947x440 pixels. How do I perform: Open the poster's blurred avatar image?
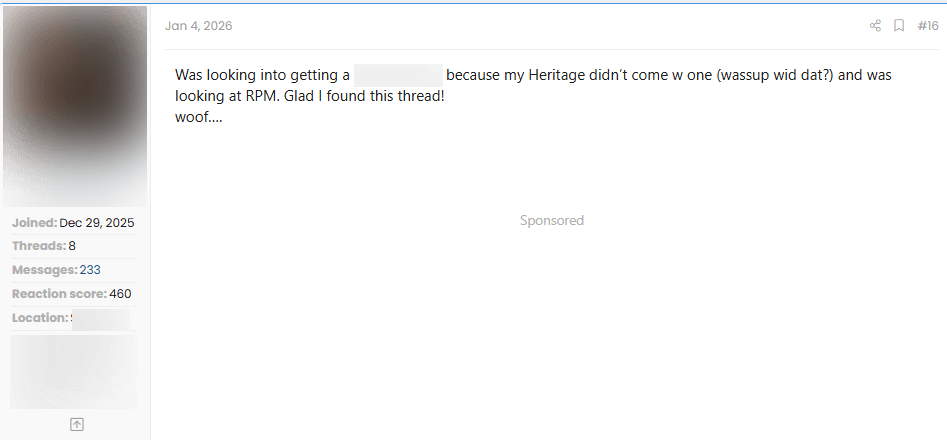pos(75,105)
